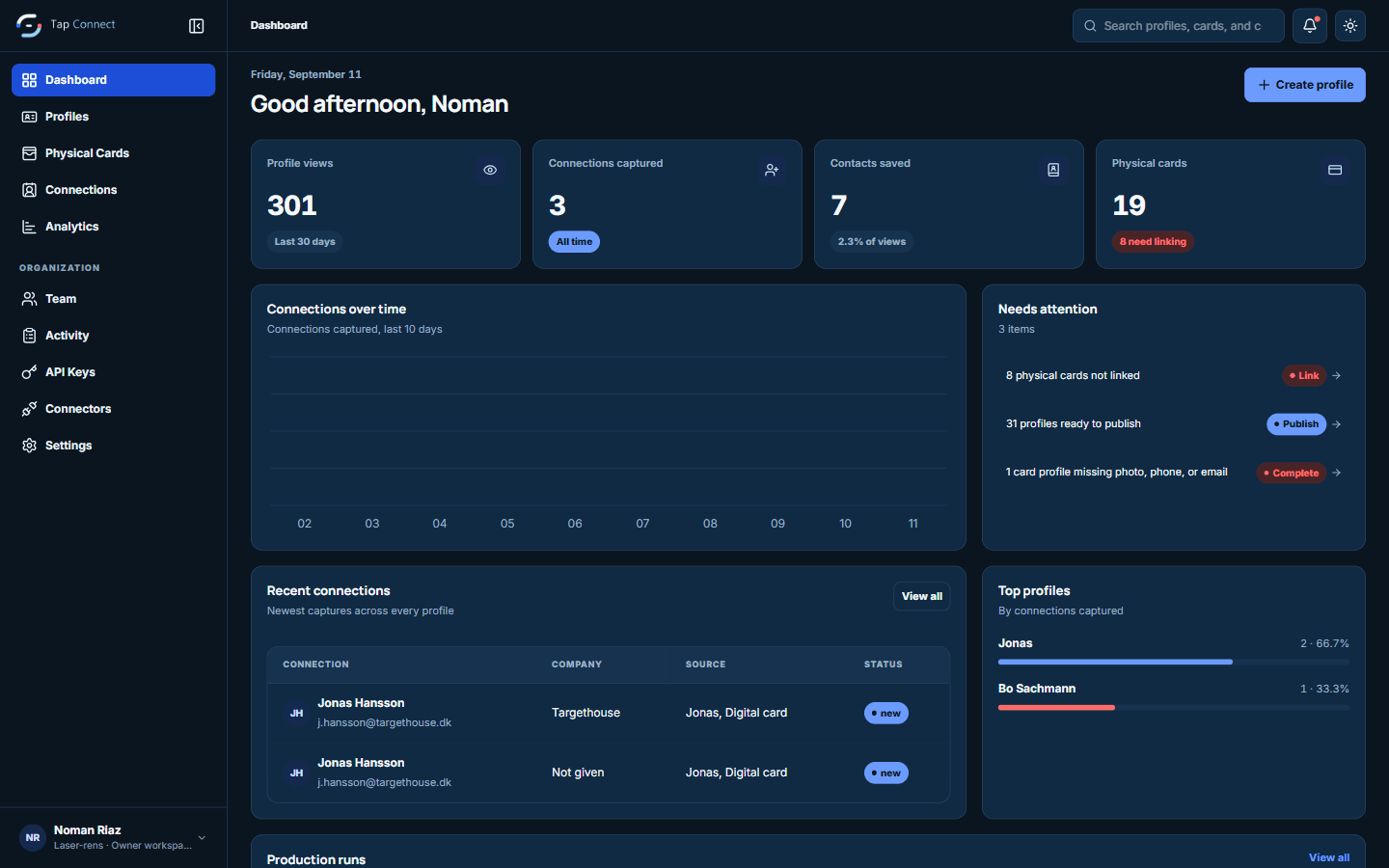Click the Jonas connections progress bar
Screen dimensions: 1389x868
point(1174,662)
